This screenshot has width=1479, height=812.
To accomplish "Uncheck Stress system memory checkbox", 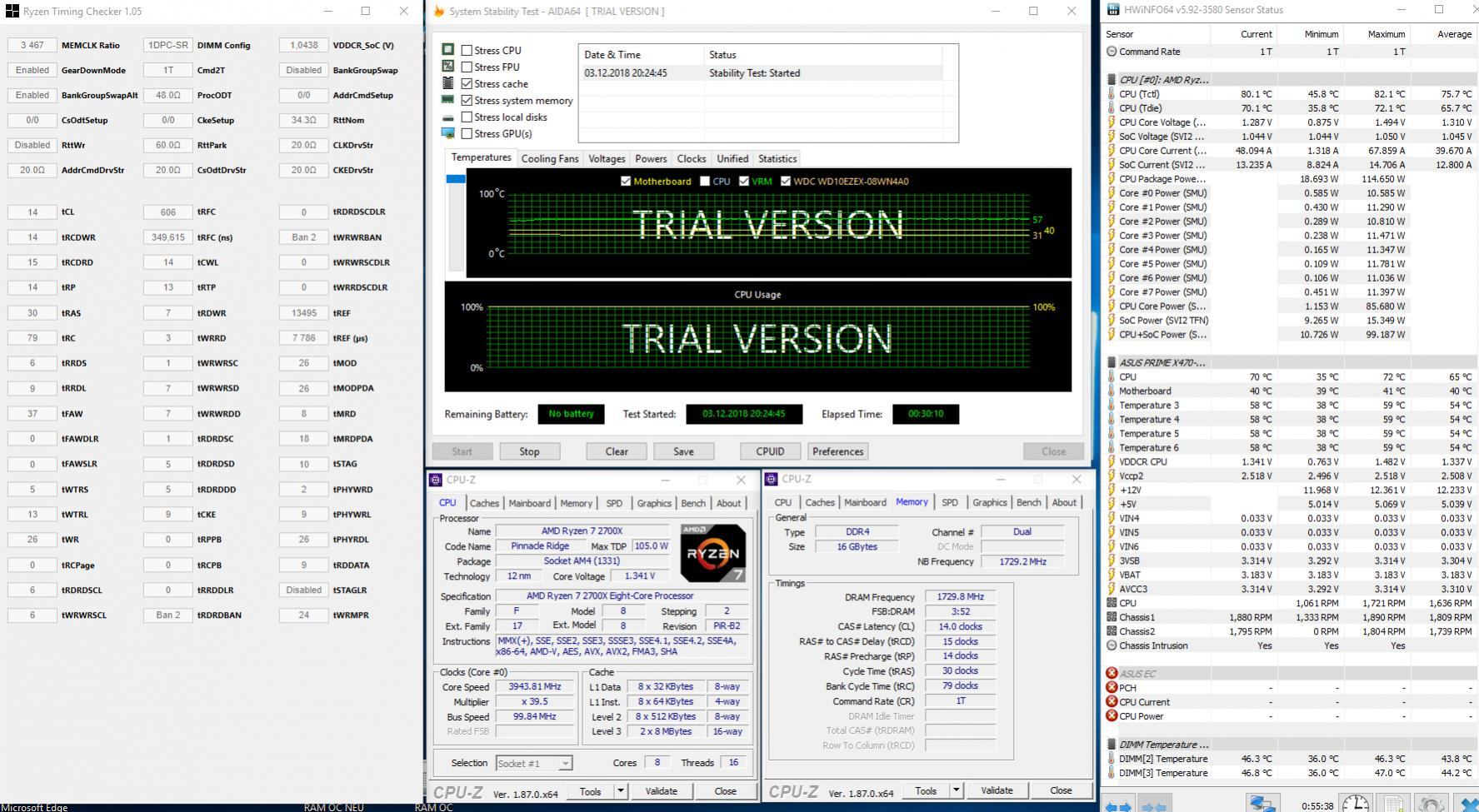I will click(x=467, y=100).
